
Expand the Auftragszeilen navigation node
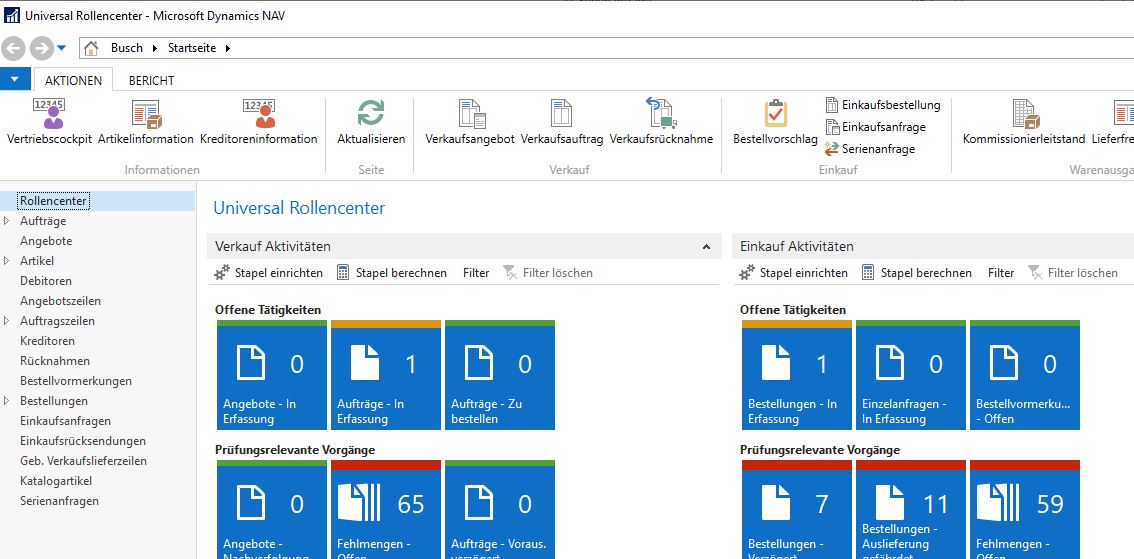pyautogui.click(x=7, y=320)
